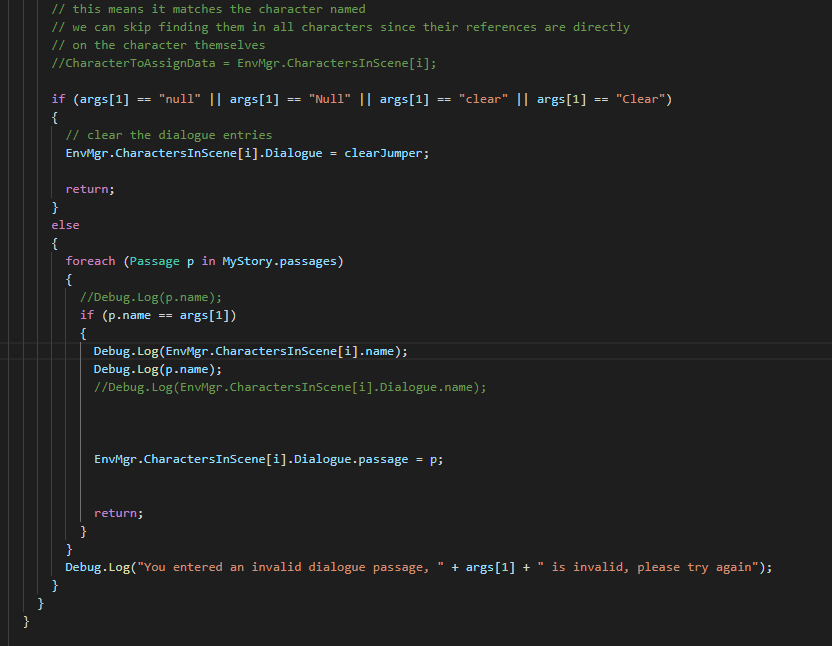
Task: Click the comment "on the character themselves"
Action: [x=158, y=45]
